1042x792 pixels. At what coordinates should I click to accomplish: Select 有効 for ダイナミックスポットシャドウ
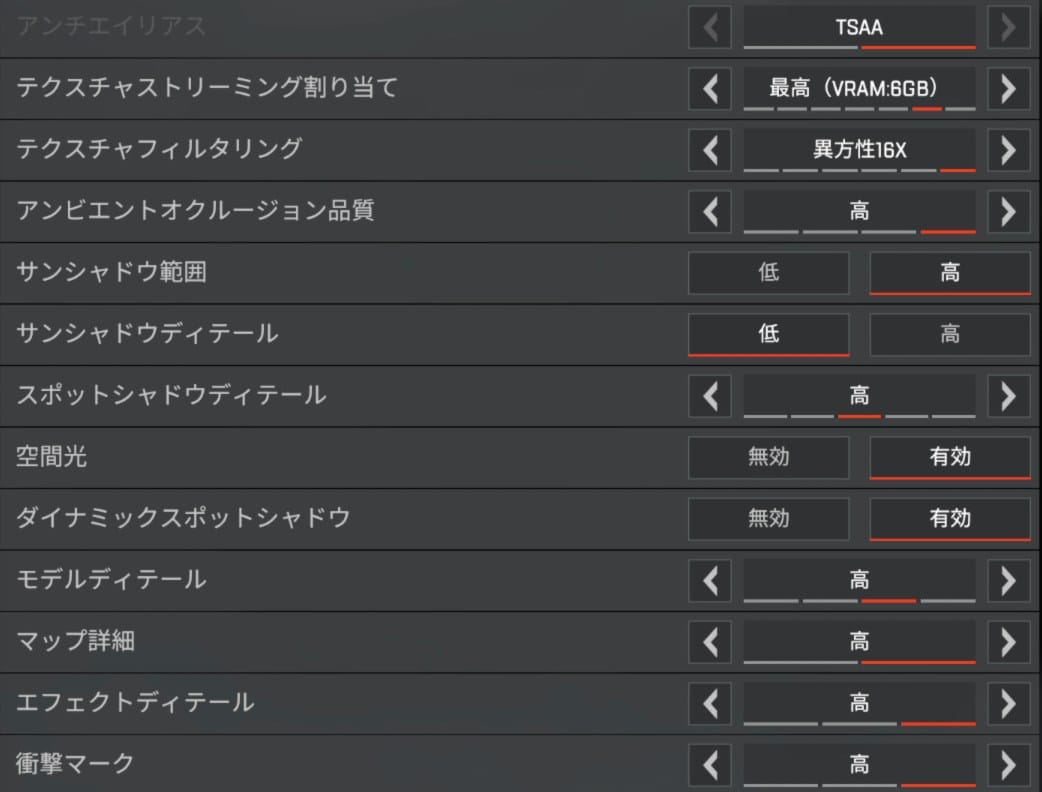tap(949, 518)
